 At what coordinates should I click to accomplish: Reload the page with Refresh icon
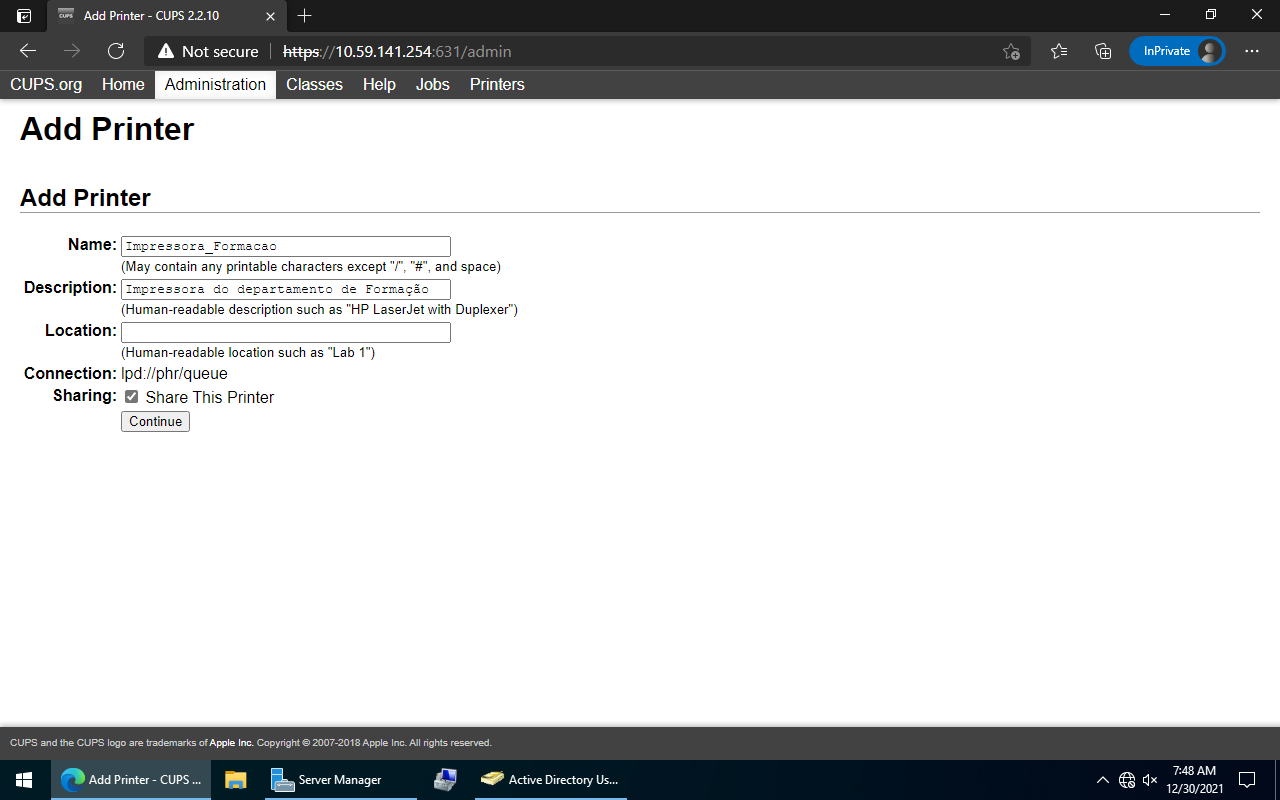[116, 51]
